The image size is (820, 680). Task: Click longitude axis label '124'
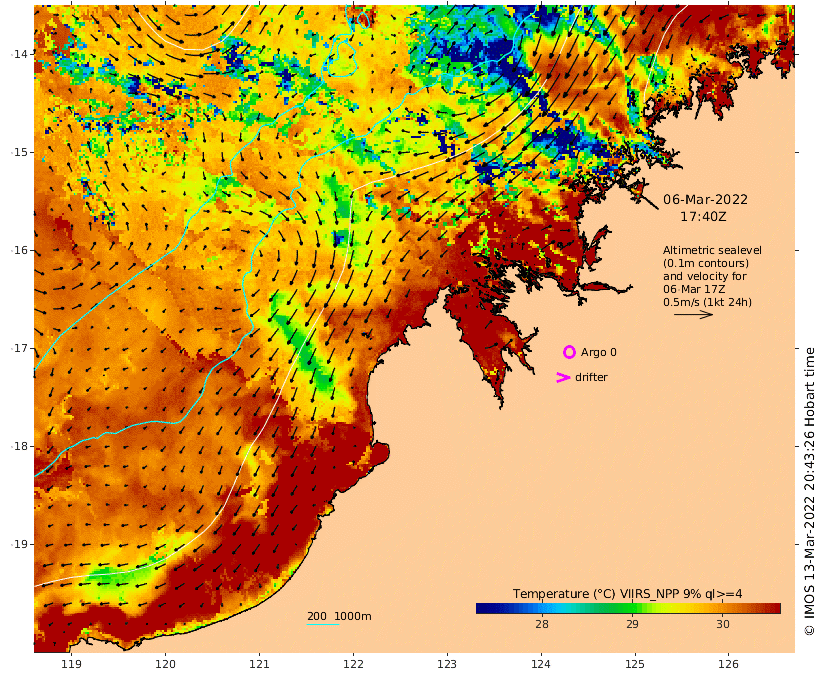click(x=541, y=664)
